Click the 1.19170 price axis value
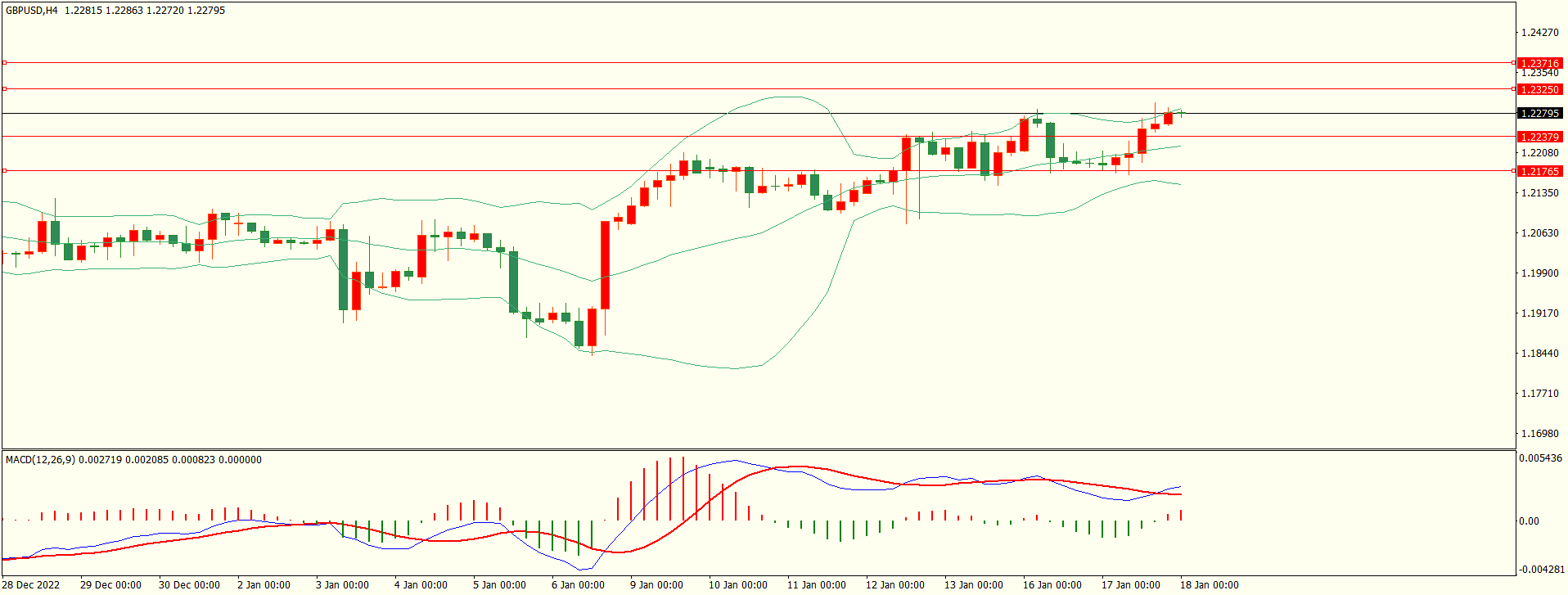1568x595 pixels. [1539, 313]
